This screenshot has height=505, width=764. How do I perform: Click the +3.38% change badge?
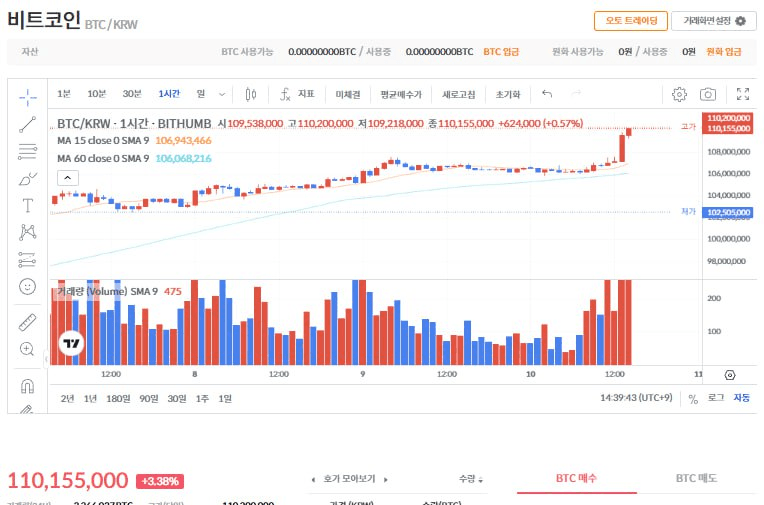160,482
